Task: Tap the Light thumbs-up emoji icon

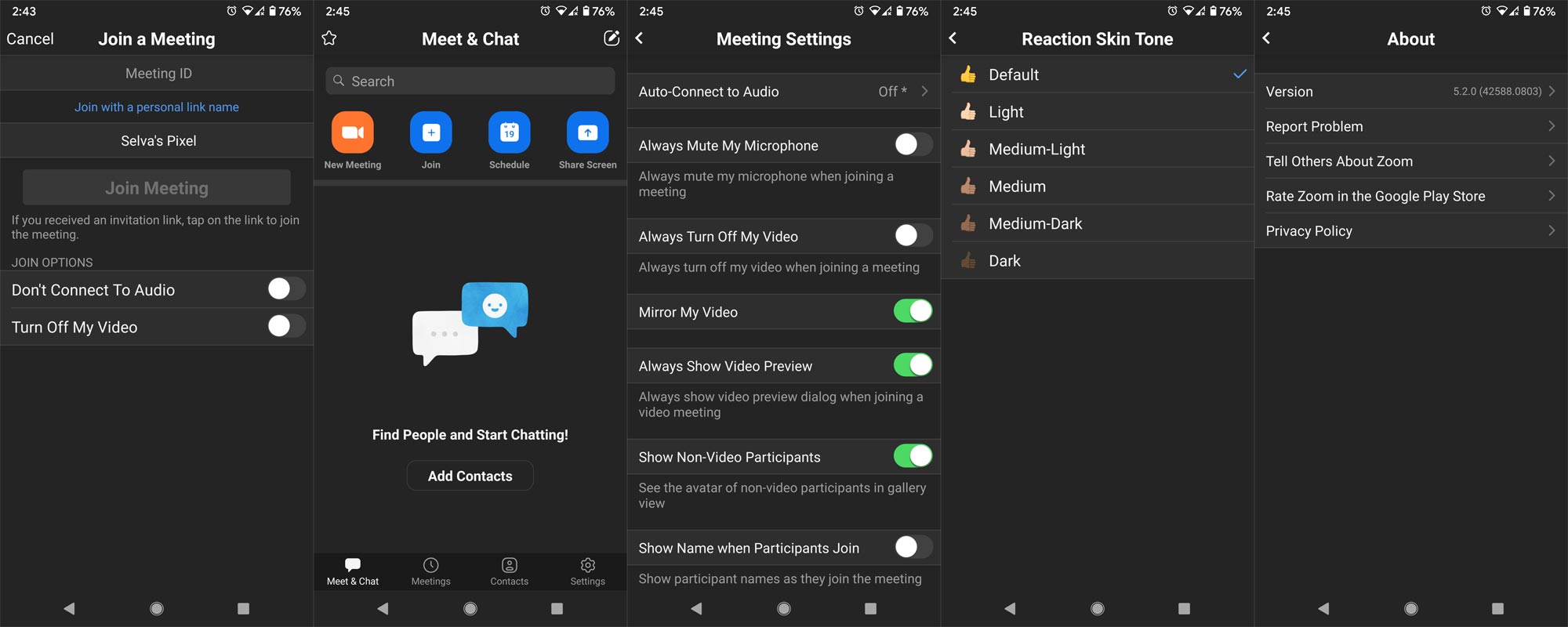Action: pyautogui.click(x=968, y=112)
